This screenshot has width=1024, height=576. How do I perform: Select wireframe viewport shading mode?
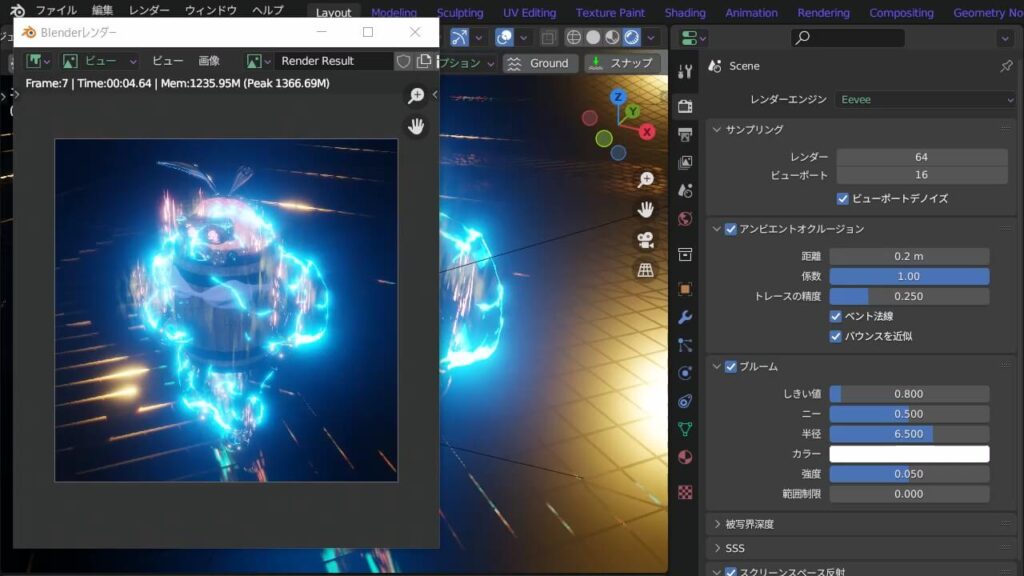coord(573,37)
